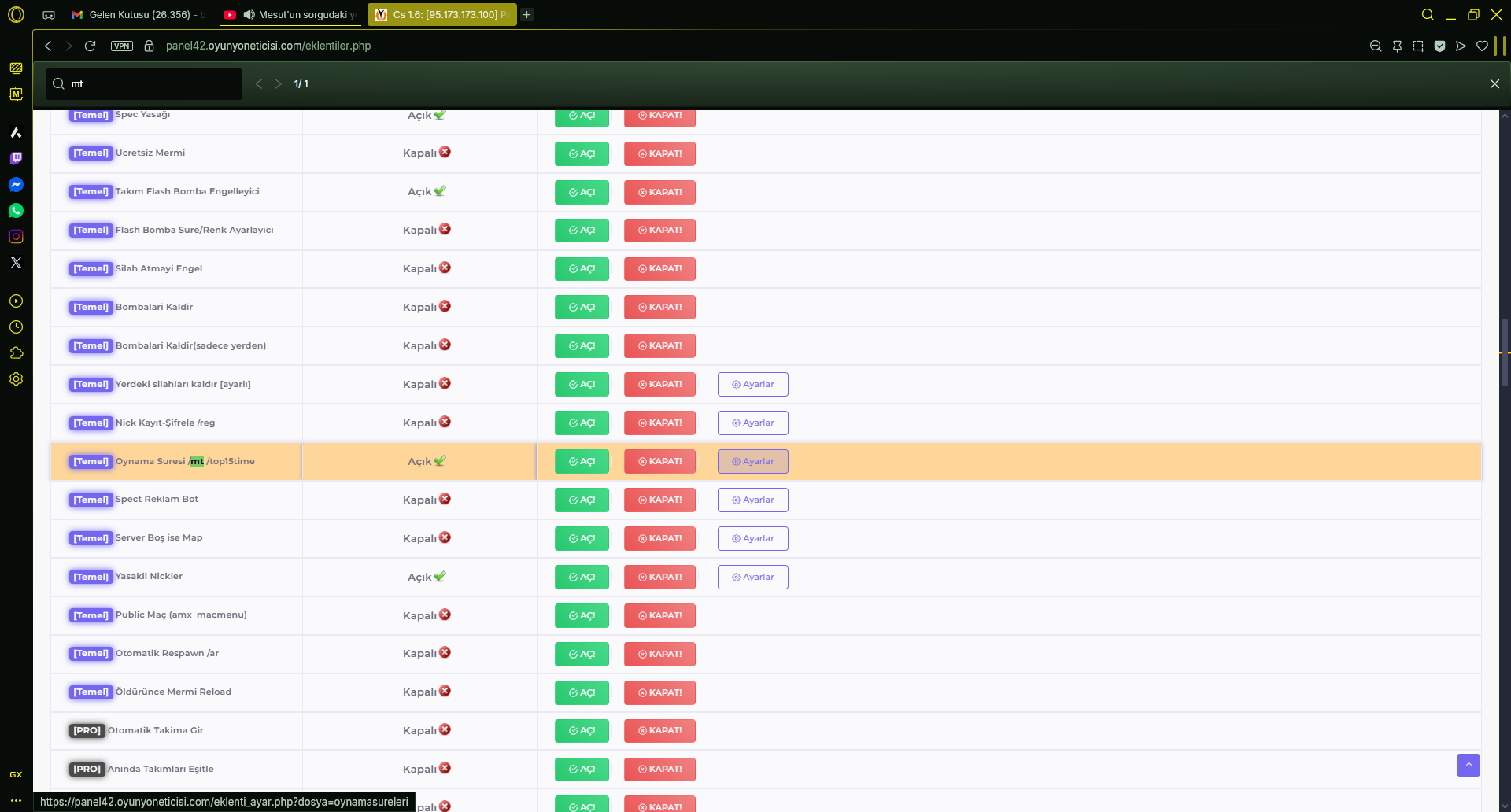Enable Takım Flash Bomba Engelleyici with AÇ!
The width and height of the screenshot is (1511, 812).
582,192
